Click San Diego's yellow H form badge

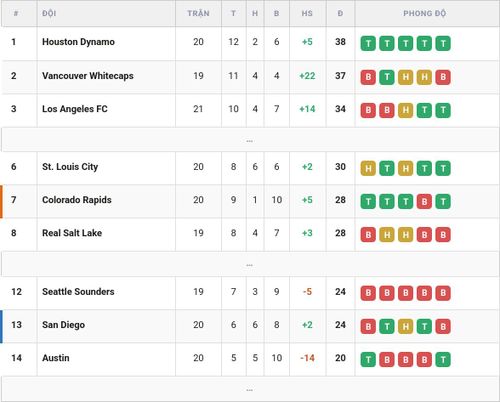pos(405,326)
